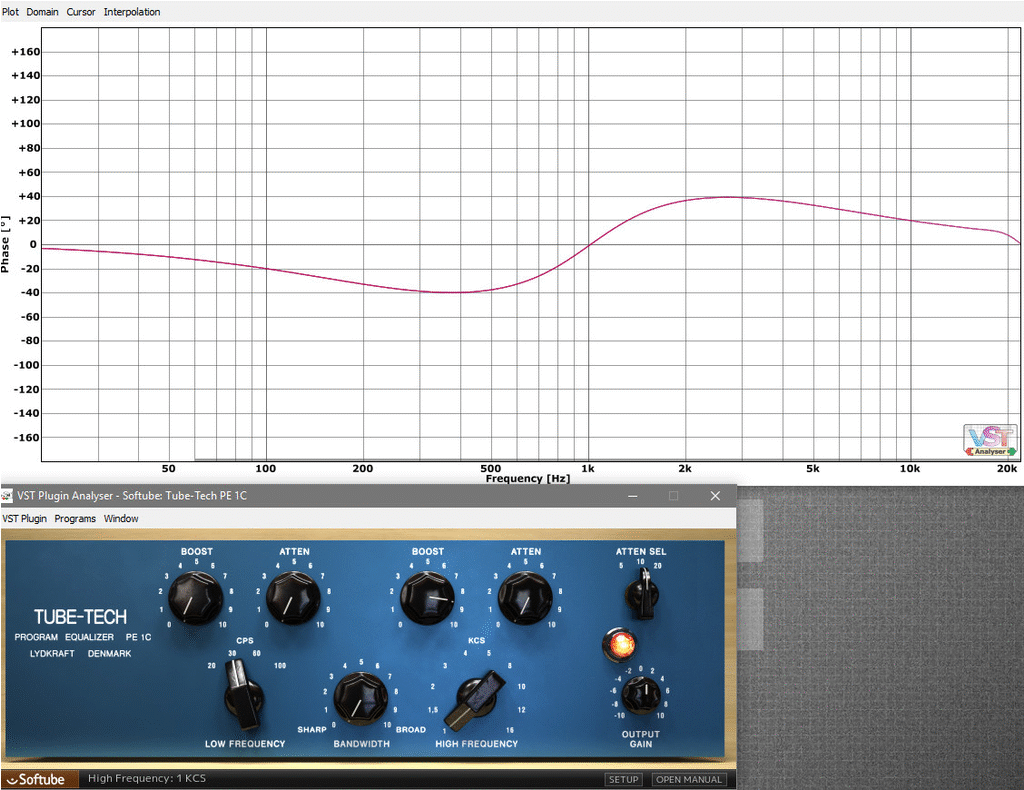
Task: Click the low frequency BOOST knob
Action: tap(195, 598)
